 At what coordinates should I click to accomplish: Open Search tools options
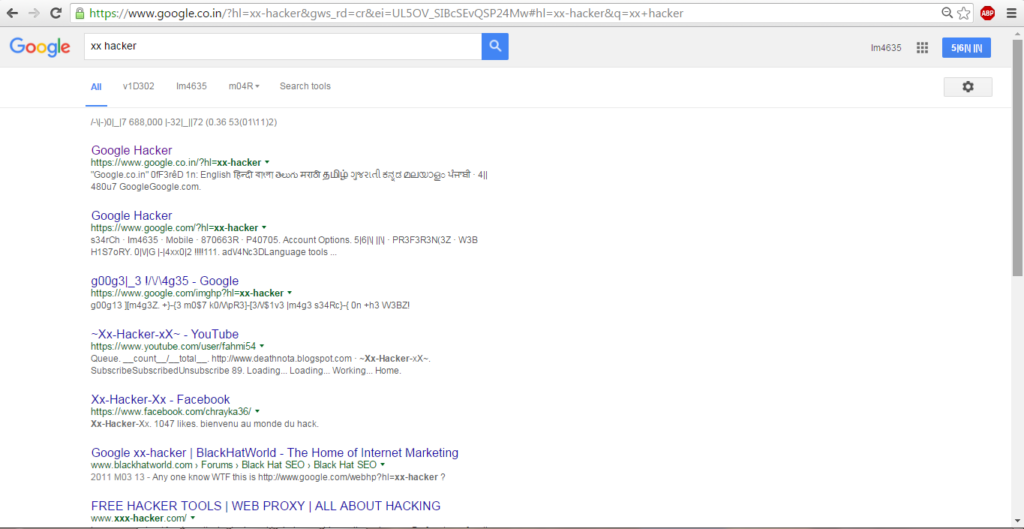[x=305, y=86]
